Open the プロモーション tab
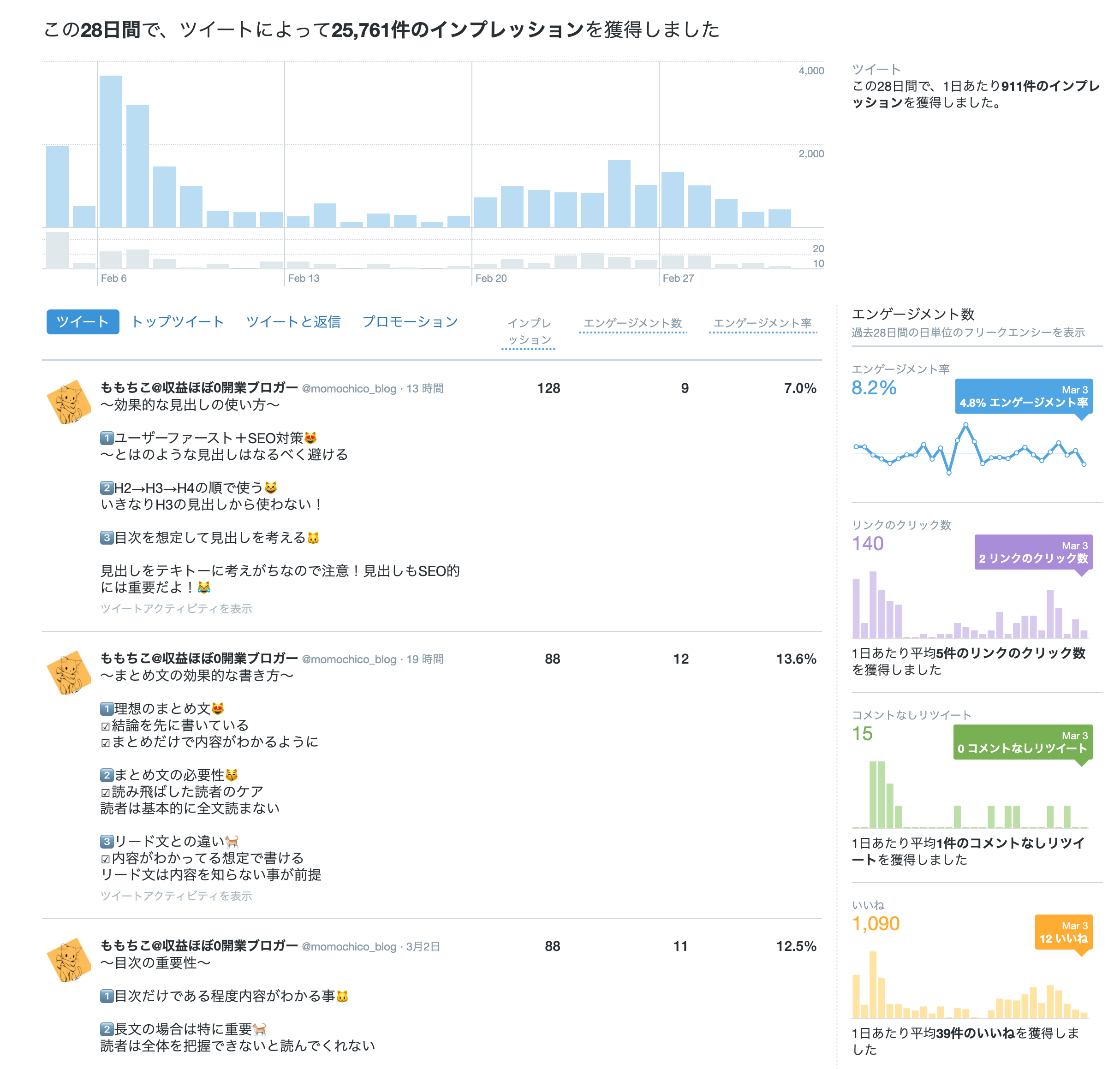1120x1069 pixels. (410, 322)
